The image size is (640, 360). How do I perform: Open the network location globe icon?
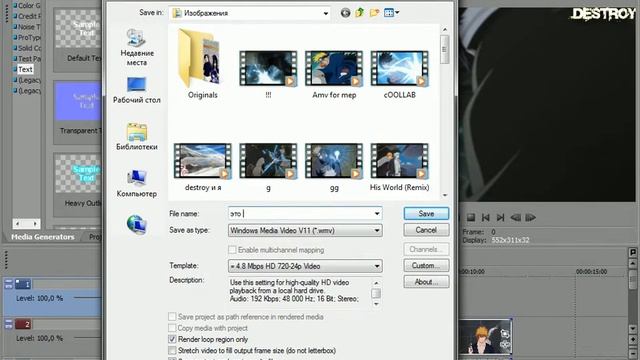click(137, 224)
